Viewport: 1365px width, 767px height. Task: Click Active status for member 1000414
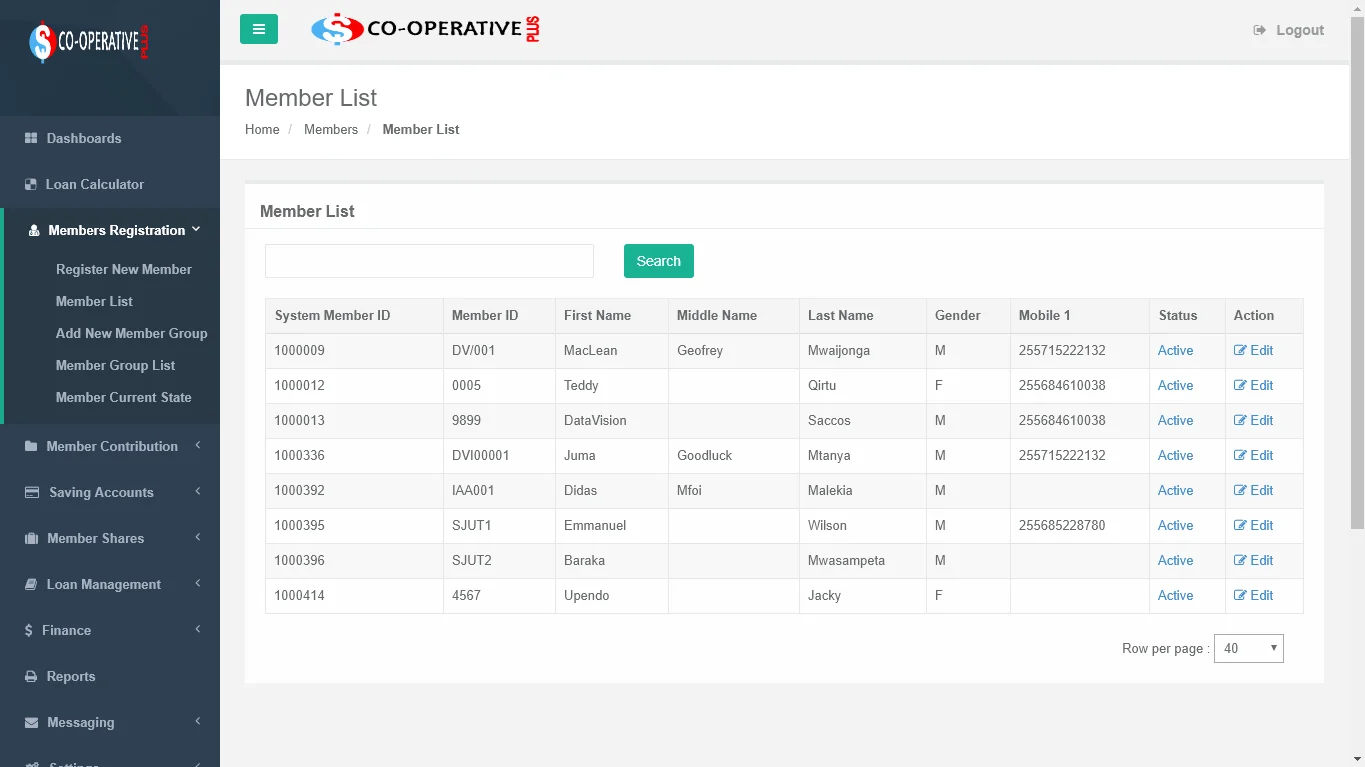[x=1175, y=595]
